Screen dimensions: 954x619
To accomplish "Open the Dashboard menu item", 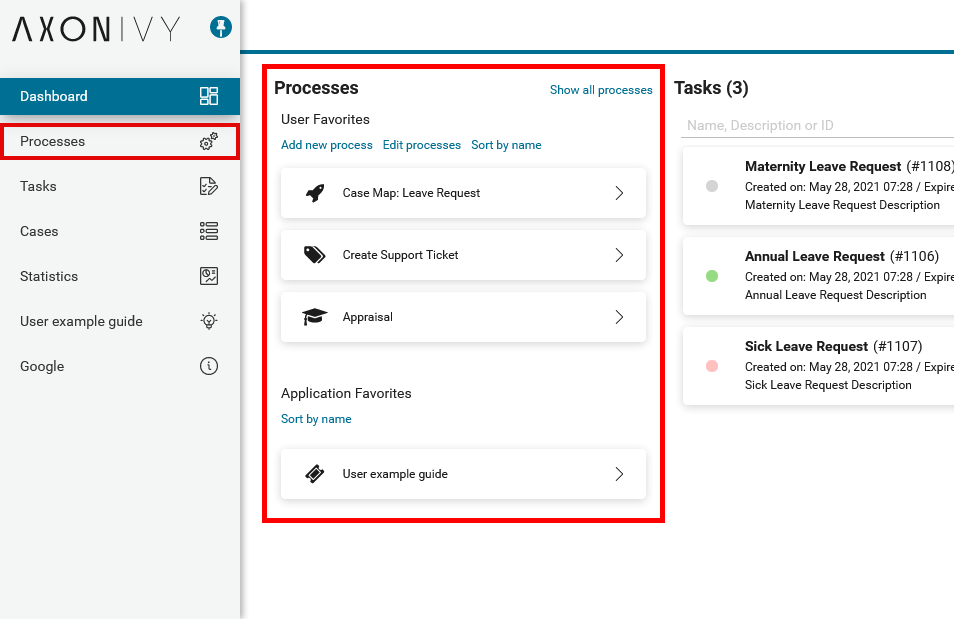I will tap(120, 96).
